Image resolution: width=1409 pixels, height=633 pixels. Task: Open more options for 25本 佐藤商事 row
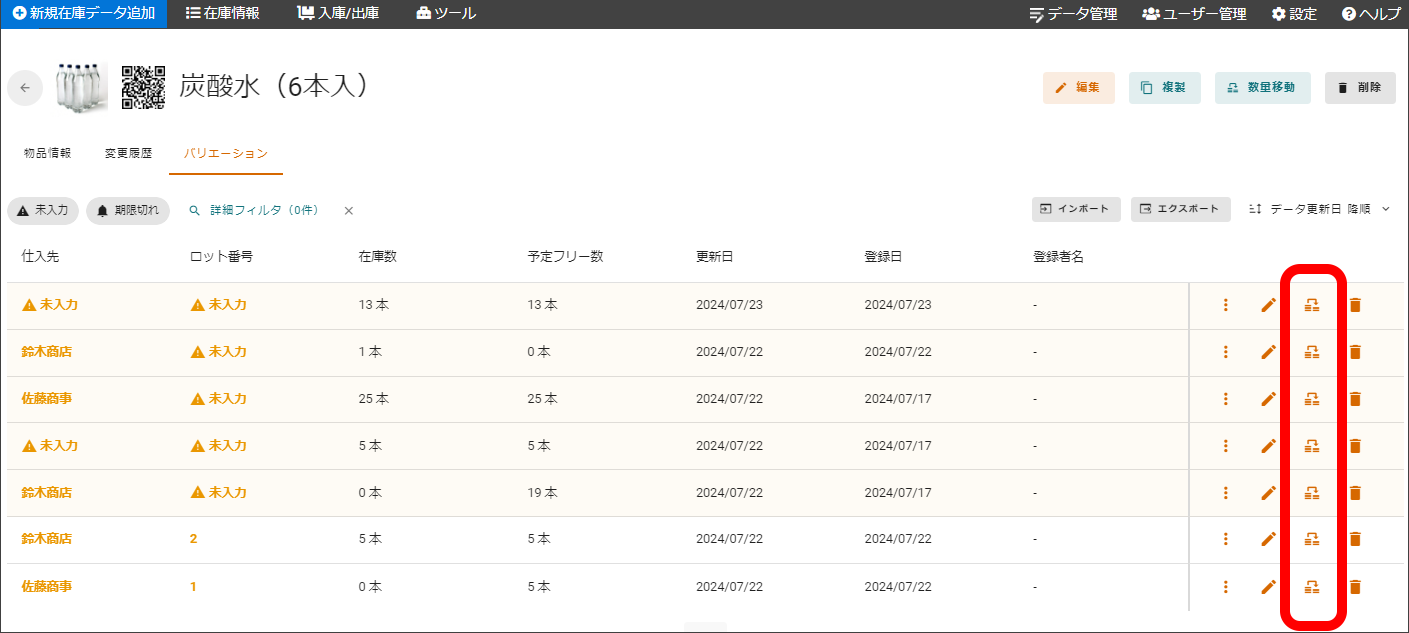pyautogui.click(x=1225, y=399)
